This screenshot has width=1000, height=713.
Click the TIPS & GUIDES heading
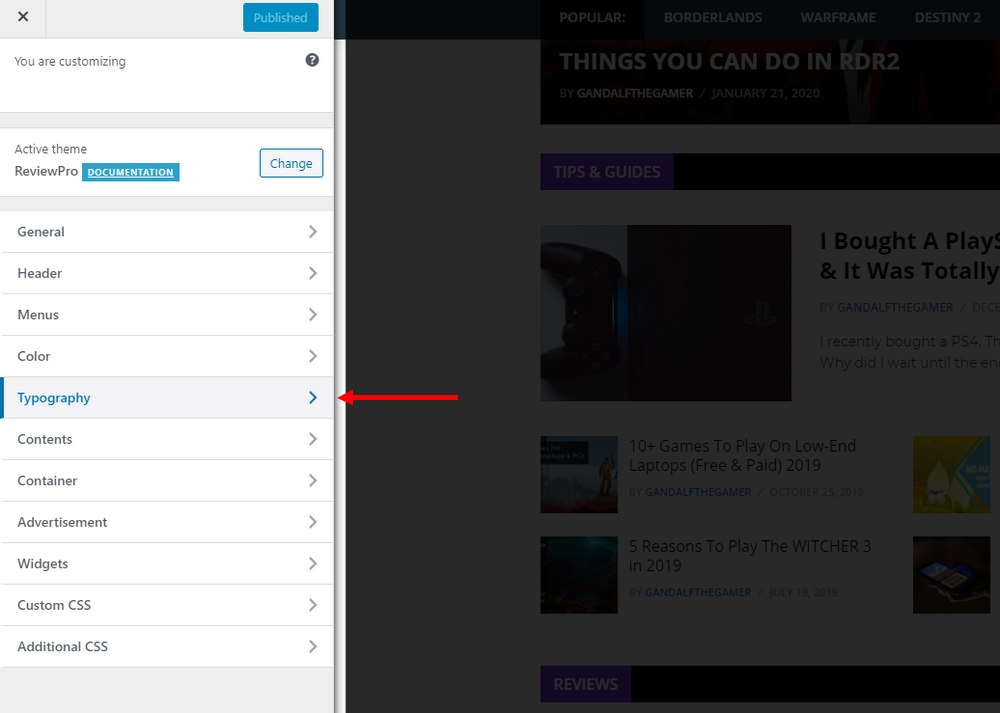pos(607,172)
